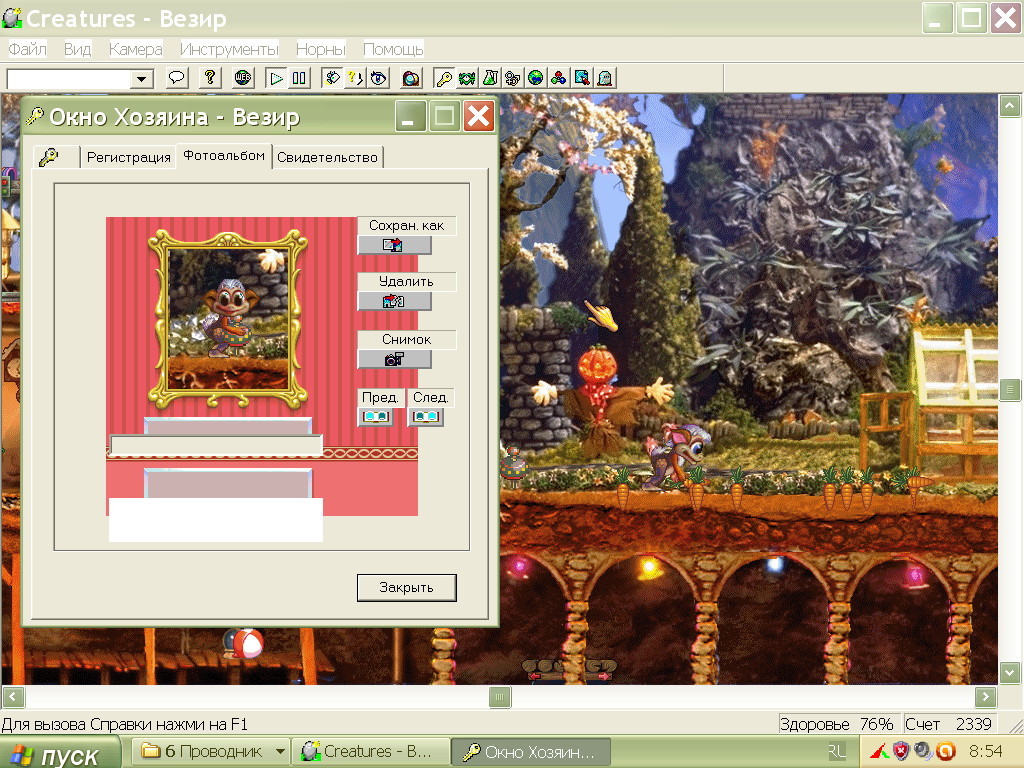Click the magnifier camera icon in the toolbar
Image resolution: width=1024 pixels, height=768 pixels.
(x=411, y=78)
